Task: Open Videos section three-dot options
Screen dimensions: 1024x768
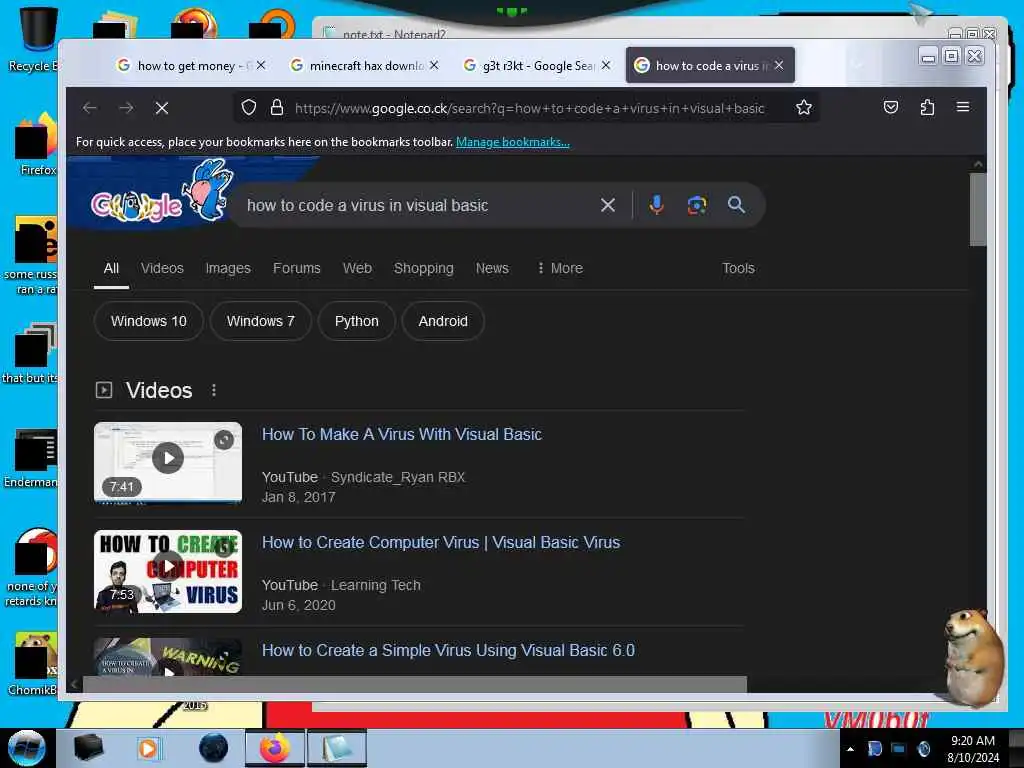Action: [x=214, y=391]
